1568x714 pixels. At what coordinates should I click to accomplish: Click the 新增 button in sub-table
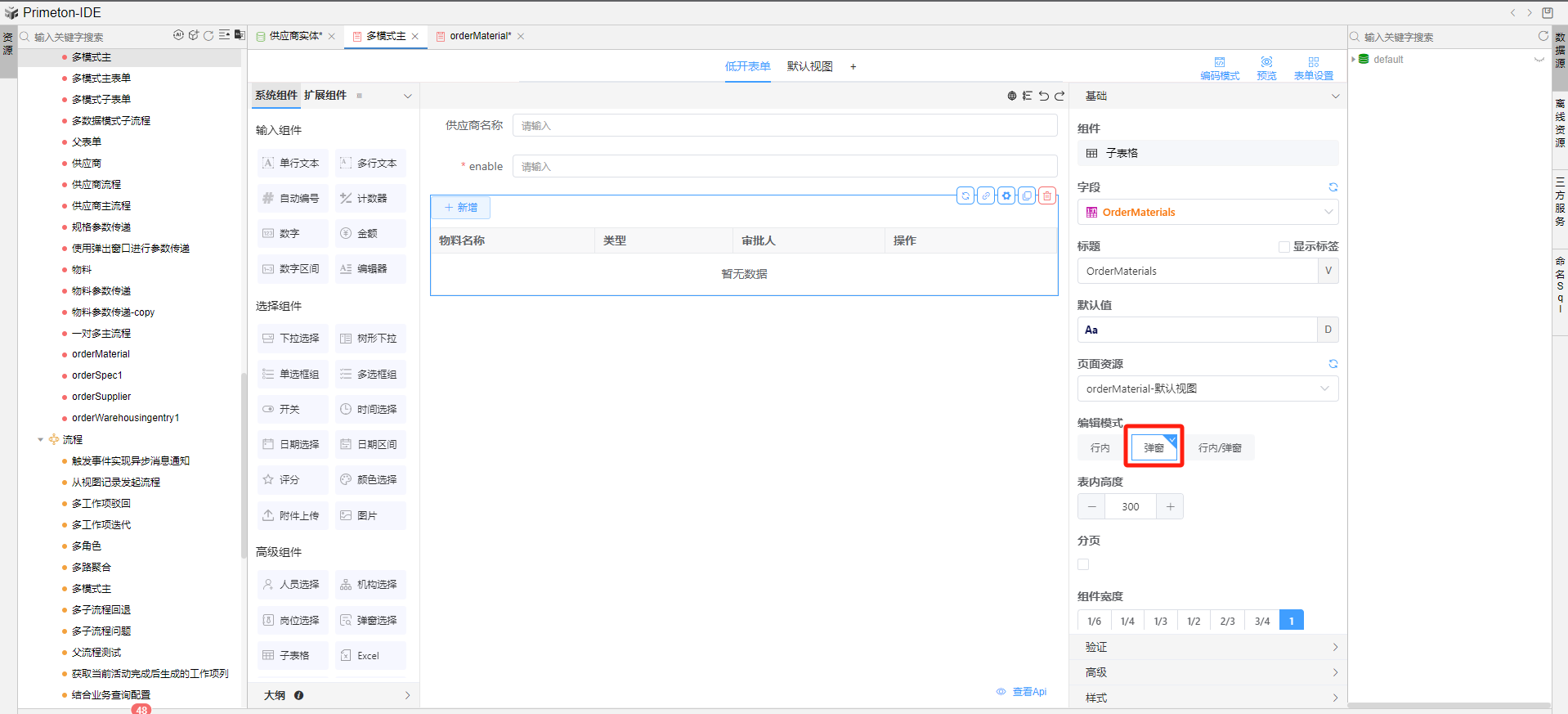tap(461, 208)
